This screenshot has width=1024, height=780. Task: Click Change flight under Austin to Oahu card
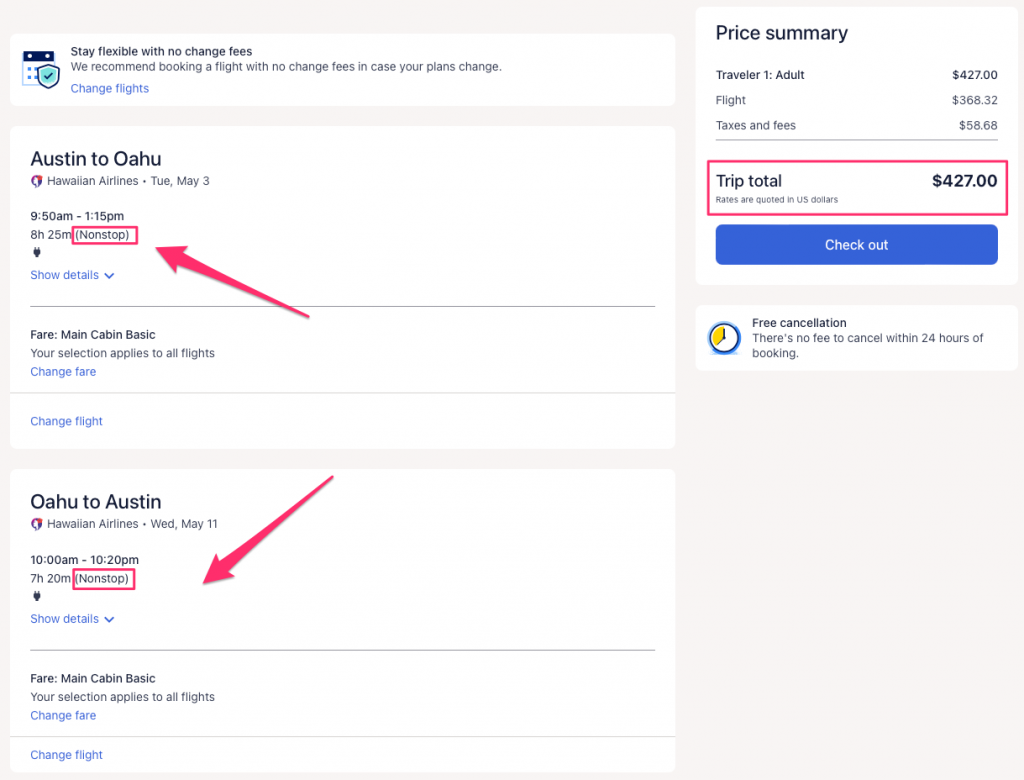[66, 421]
